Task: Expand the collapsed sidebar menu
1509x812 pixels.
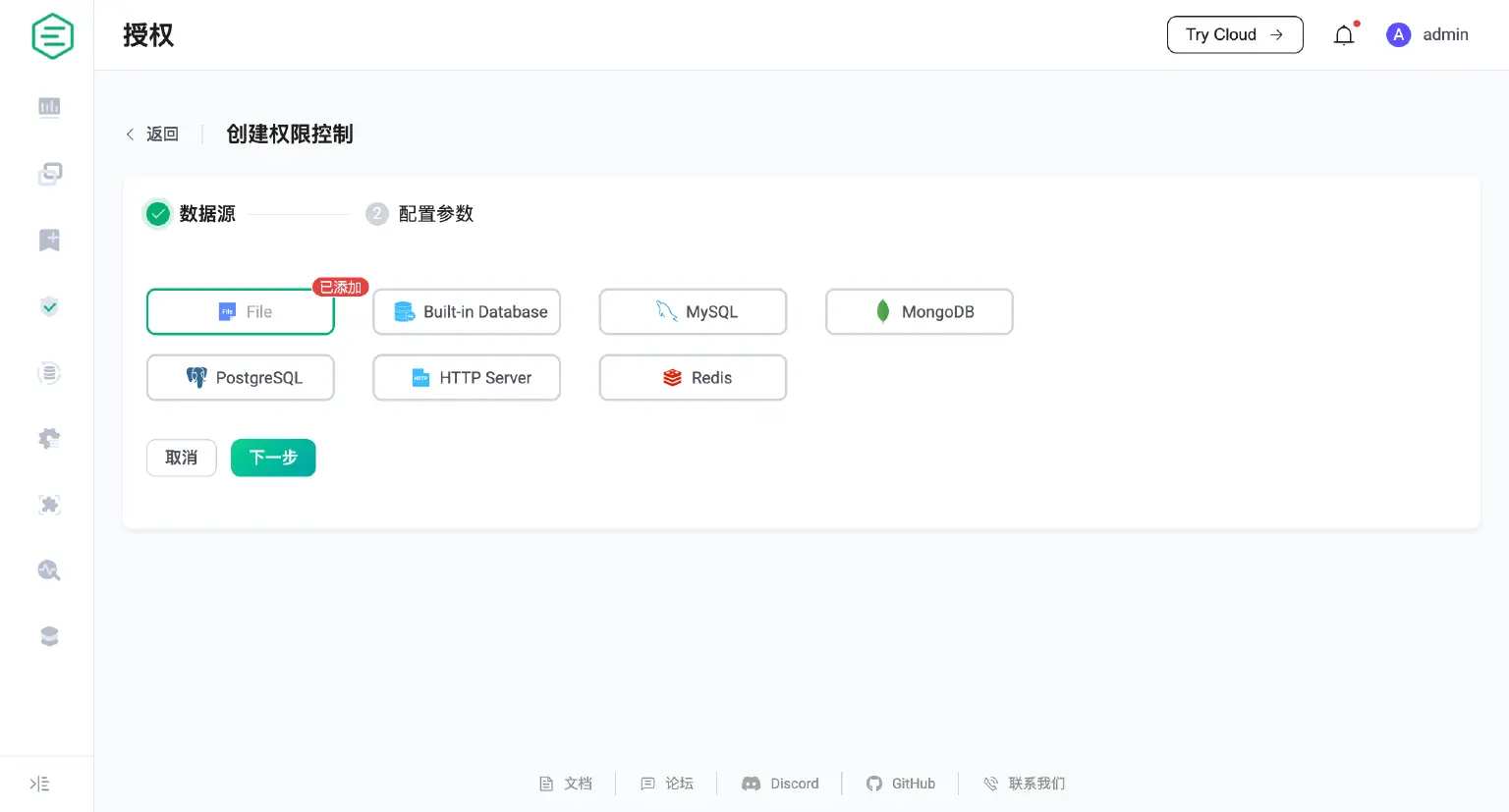Action: [39, 784]
